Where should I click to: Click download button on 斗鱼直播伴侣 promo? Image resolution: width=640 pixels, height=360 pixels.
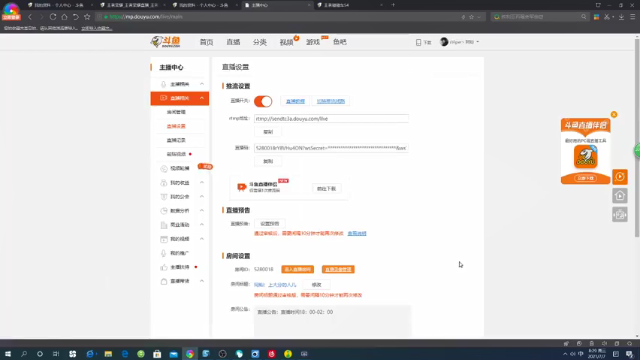585,178
